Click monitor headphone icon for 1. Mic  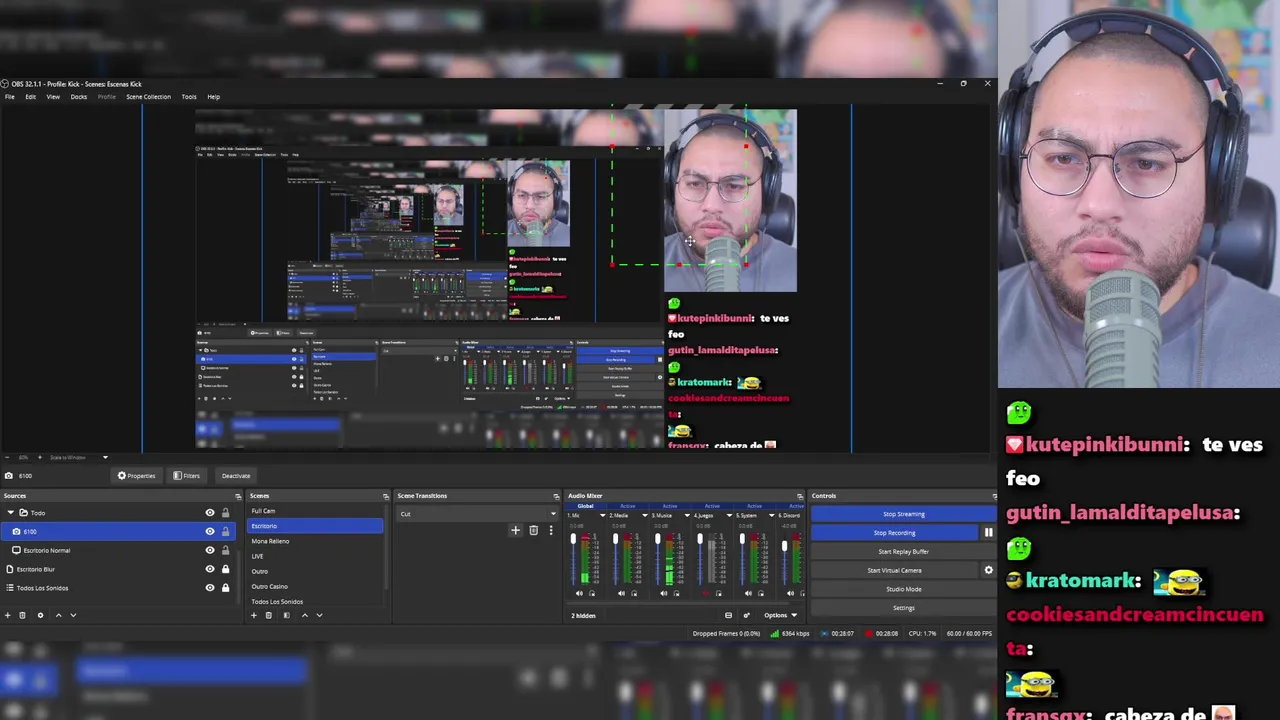(592, 593)
